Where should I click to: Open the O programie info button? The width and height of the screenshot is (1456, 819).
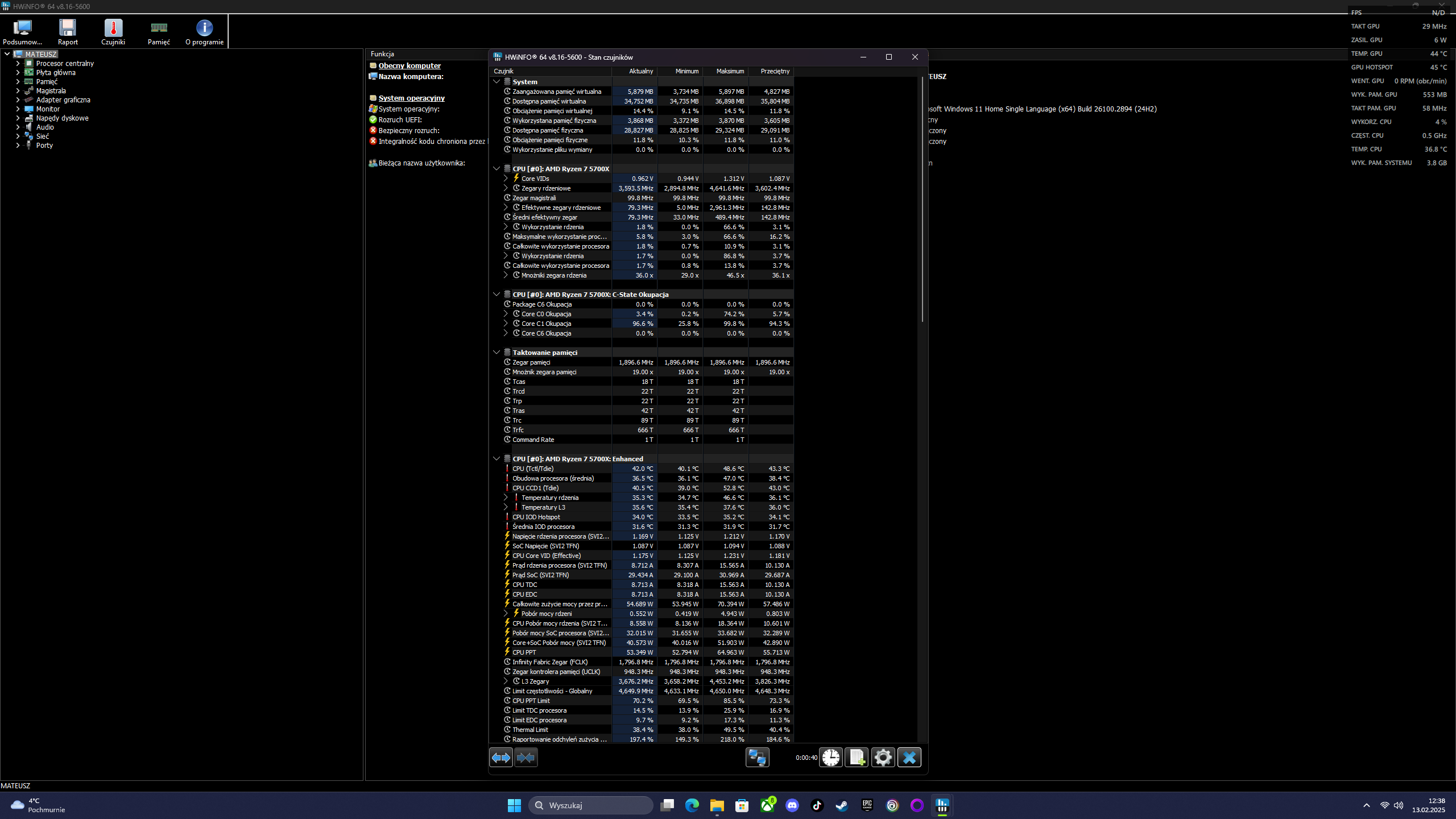point(204,32)
